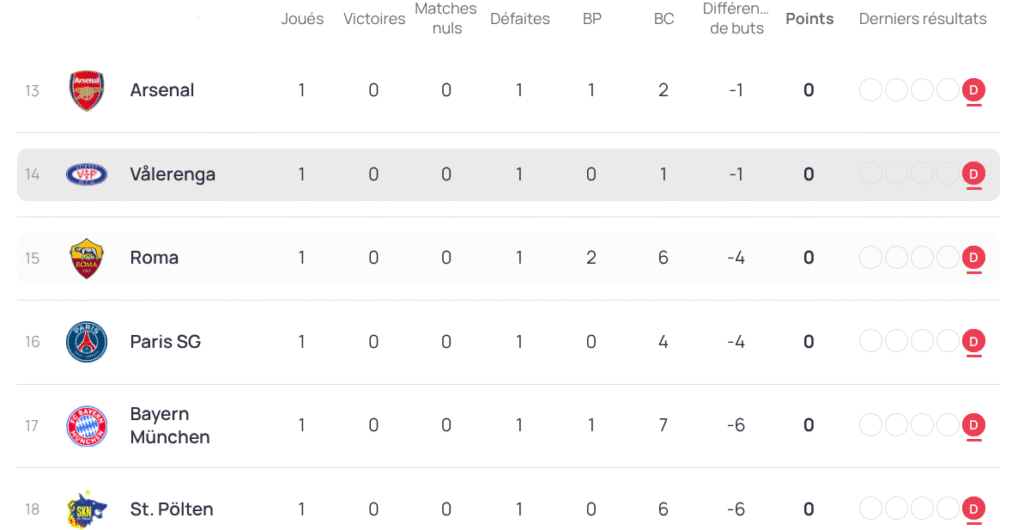This screenshot has height=530, width=1024.
Task: Click the Vålerenga club logo
Action: (86, 175)
